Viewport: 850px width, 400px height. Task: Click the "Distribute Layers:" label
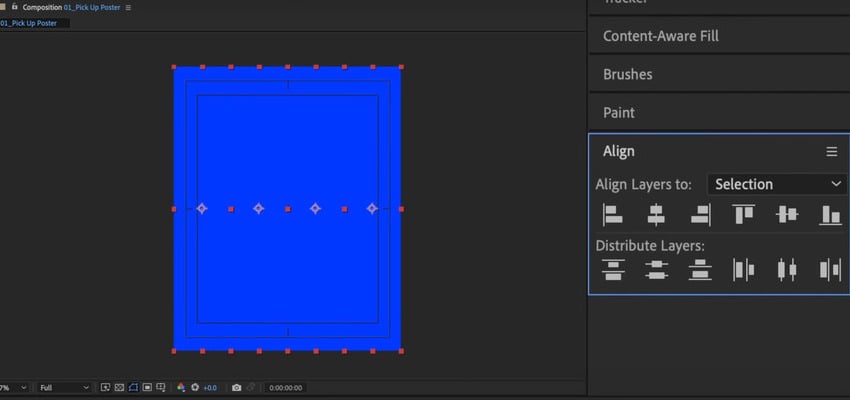point(650,246)
